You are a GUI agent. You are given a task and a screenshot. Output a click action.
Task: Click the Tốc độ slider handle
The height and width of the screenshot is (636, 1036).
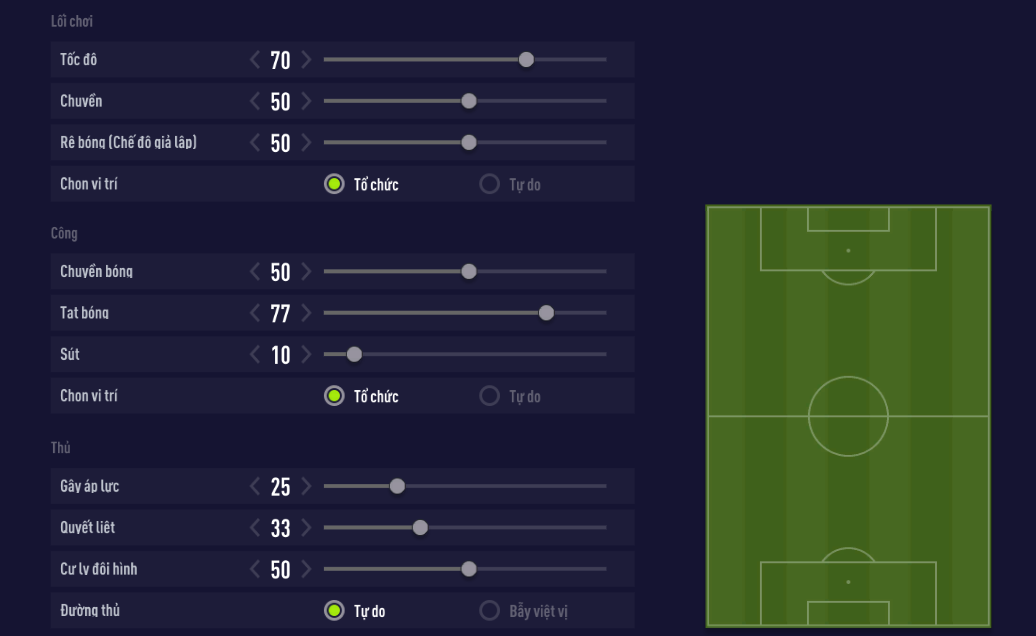[527, 60]
